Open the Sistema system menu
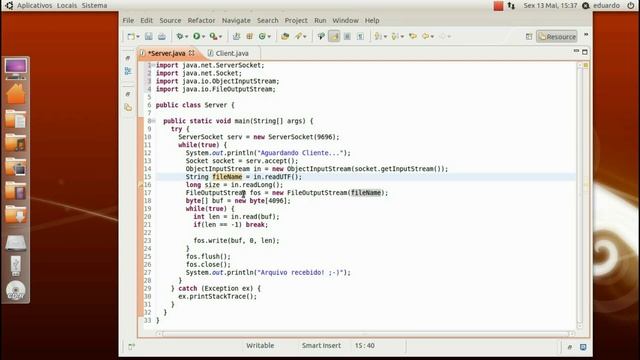The image size is (640, 360). pos(94,5)
